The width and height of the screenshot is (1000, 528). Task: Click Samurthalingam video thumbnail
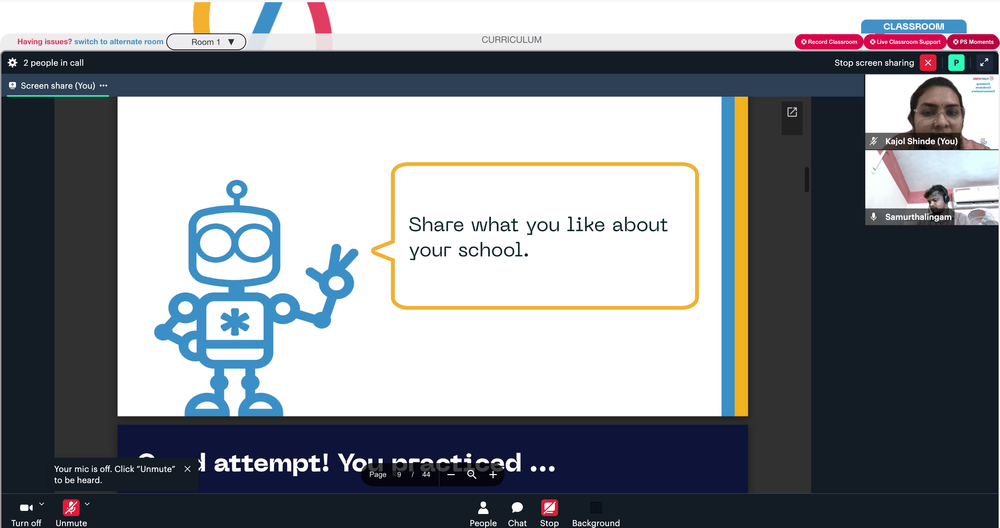click(932, 187)
